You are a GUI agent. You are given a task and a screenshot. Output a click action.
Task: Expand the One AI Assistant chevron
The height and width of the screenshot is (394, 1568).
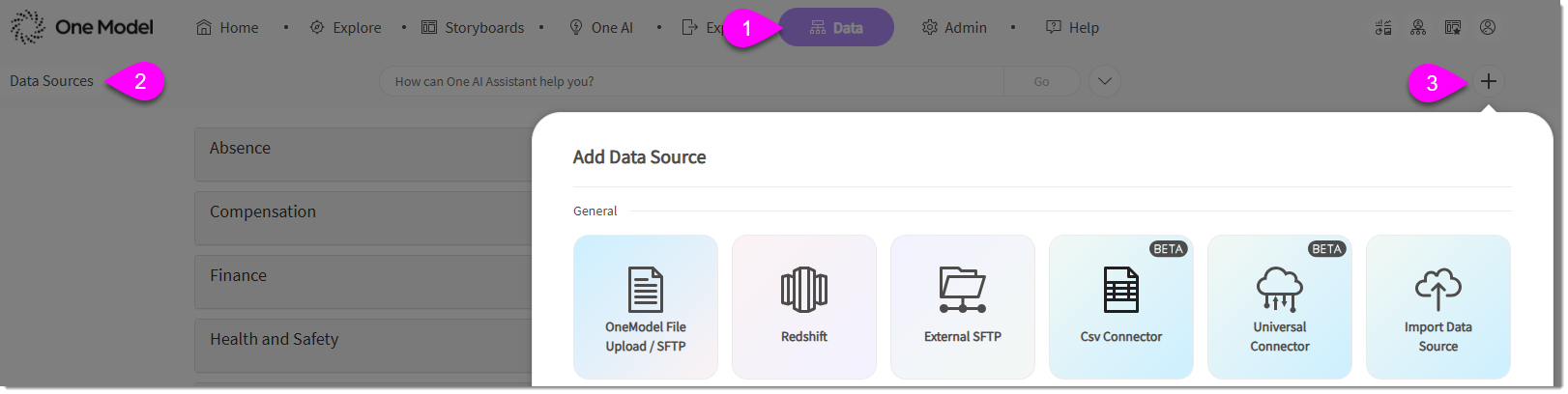[1105, 82]
